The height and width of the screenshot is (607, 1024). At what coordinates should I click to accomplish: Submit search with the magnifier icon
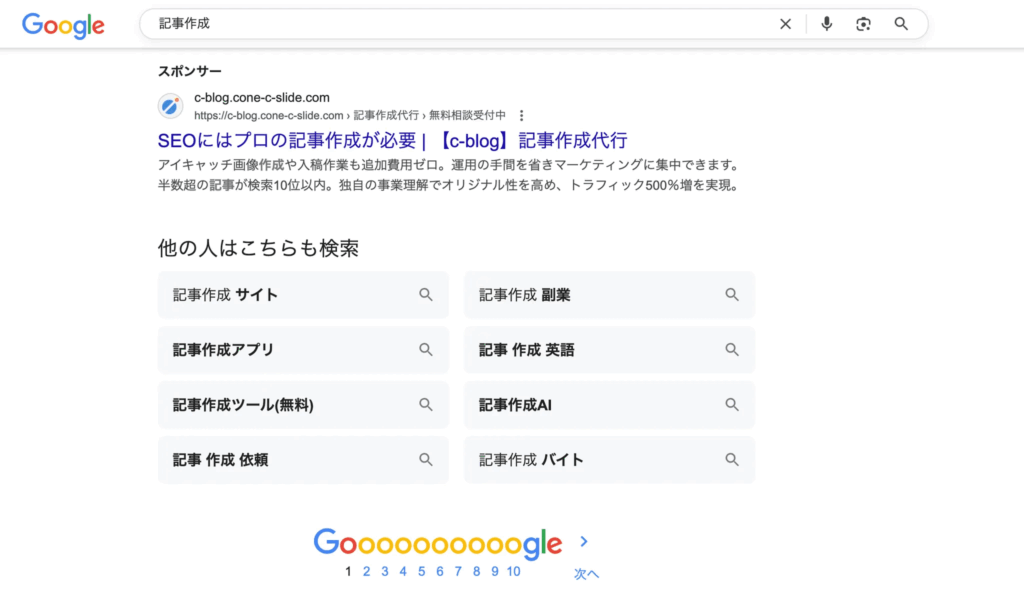(x=901, y=24)
